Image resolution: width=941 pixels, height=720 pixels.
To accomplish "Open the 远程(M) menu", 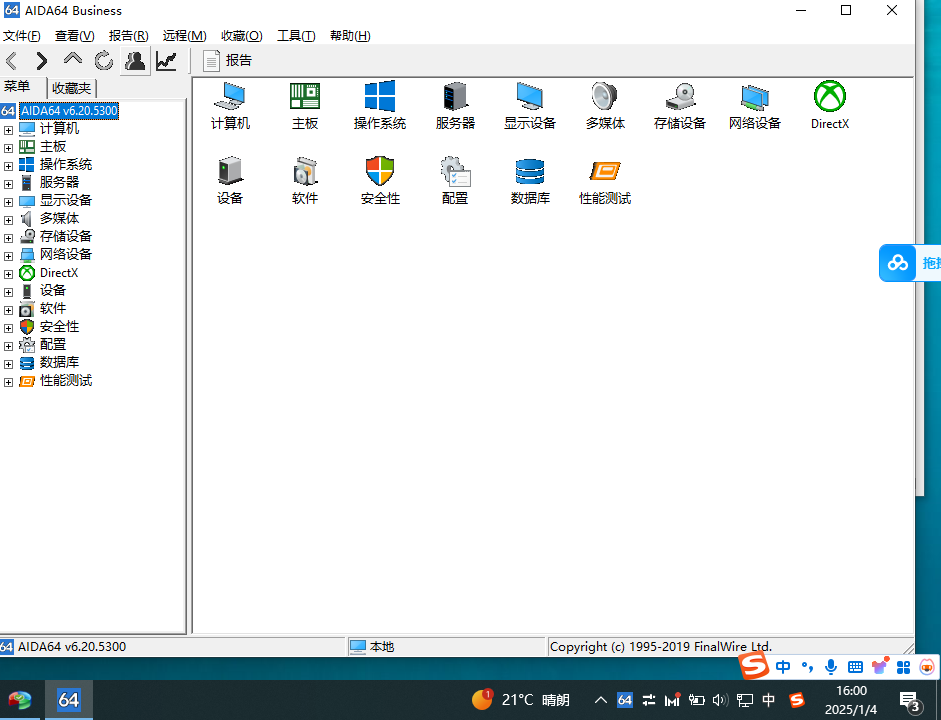I will [x=184, y=36].
